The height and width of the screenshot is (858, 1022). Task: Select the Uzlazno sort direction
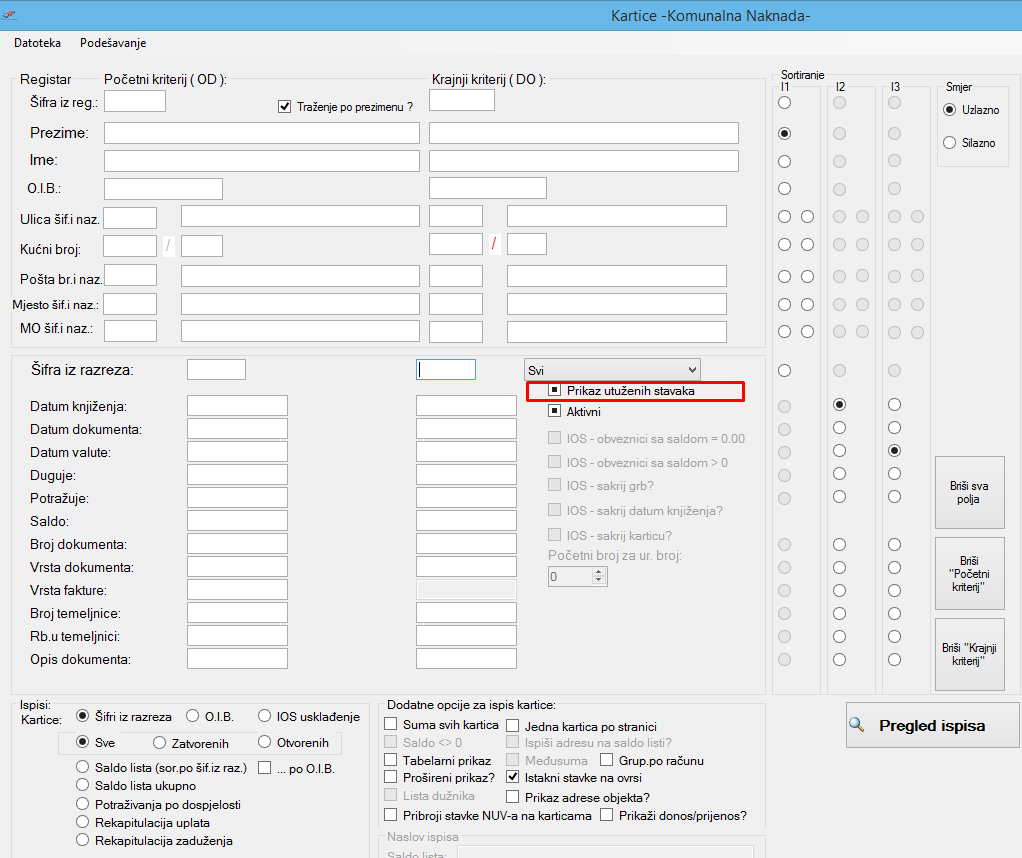tap(949, 110)
